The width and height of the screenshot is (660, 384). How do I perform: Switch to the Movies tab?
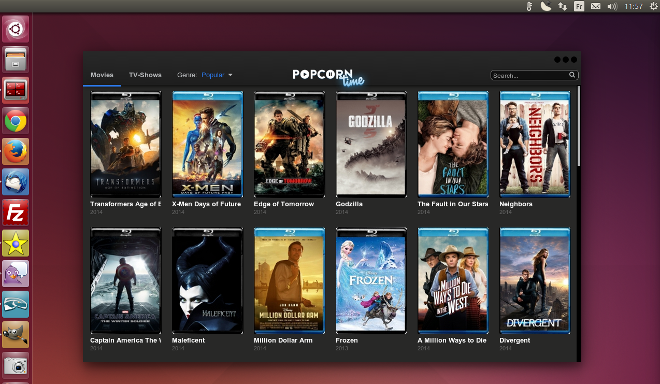(x=102, y=75)
